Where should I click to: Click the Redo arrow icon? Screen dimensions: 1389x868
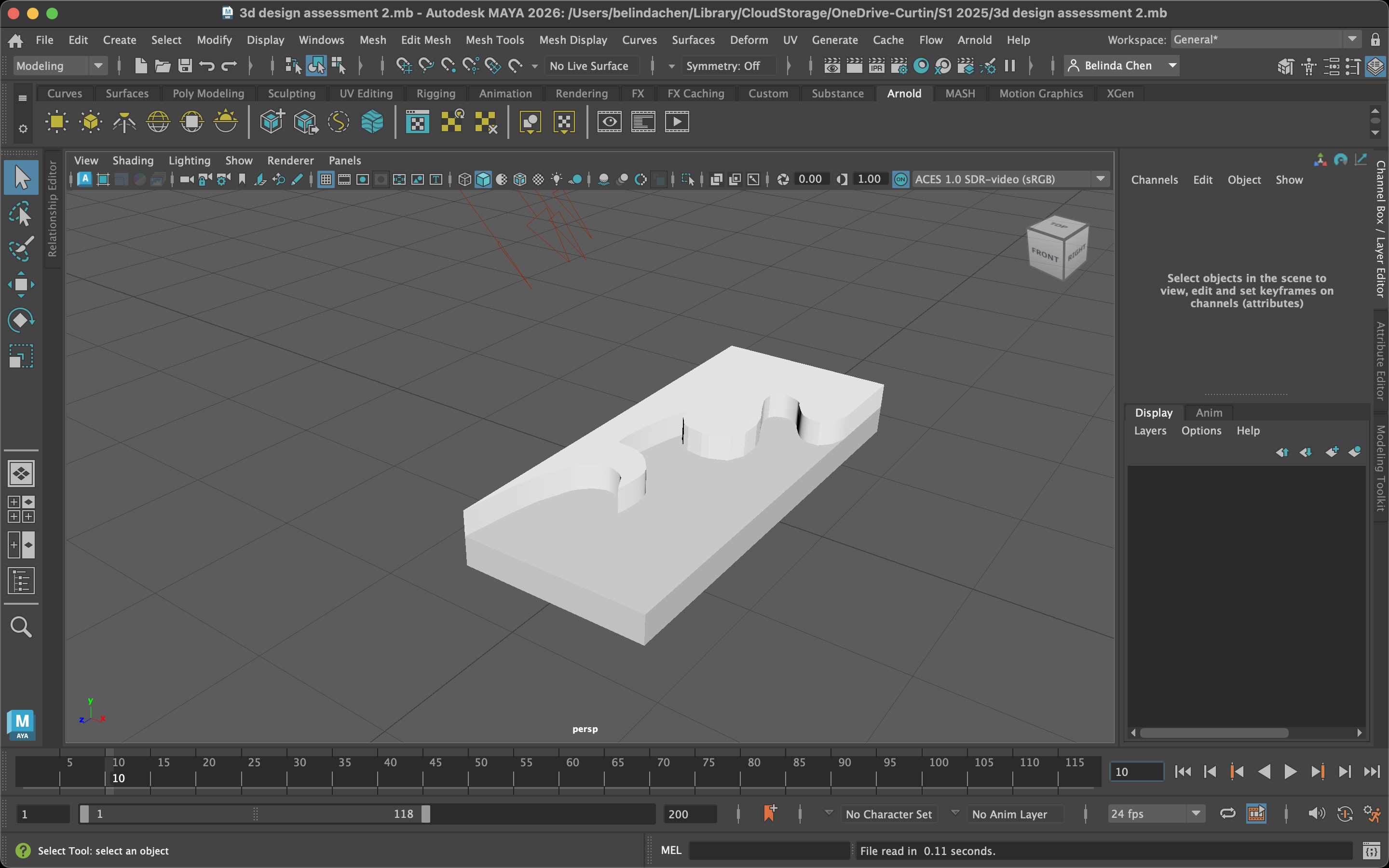[229, 66]
